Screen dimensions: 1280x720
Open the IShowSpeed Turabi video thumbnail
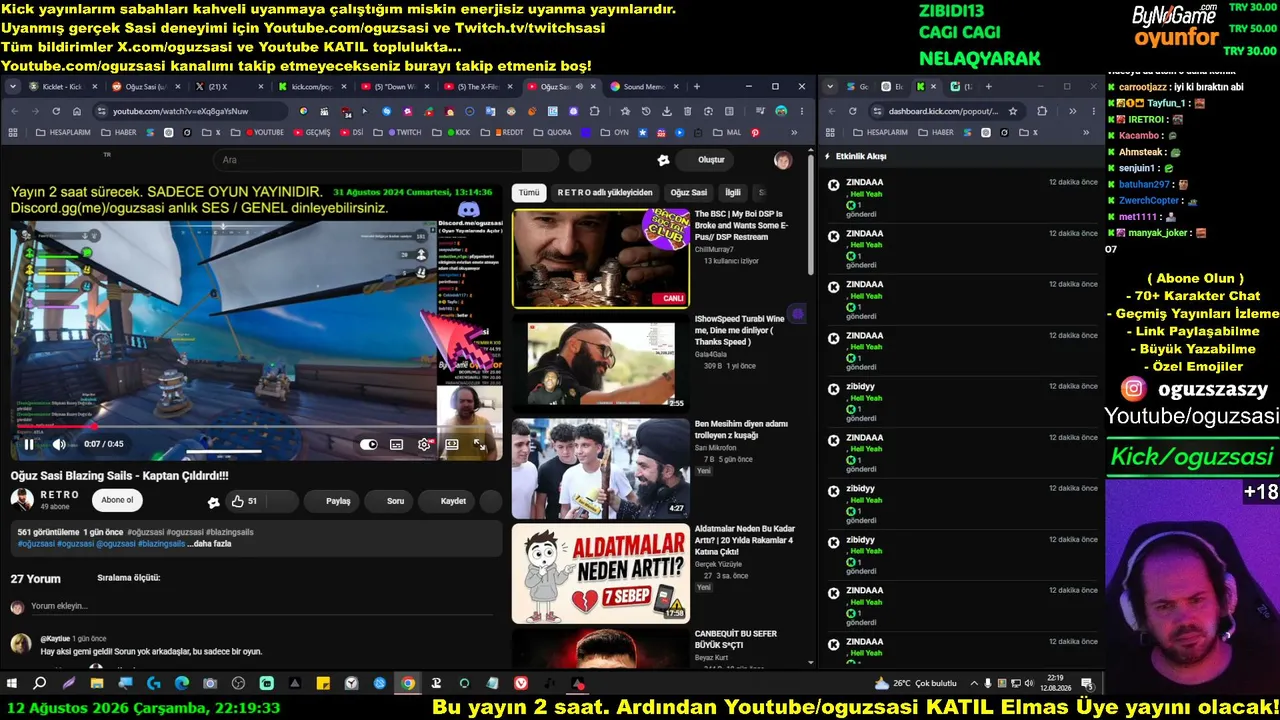coord(600,363)
